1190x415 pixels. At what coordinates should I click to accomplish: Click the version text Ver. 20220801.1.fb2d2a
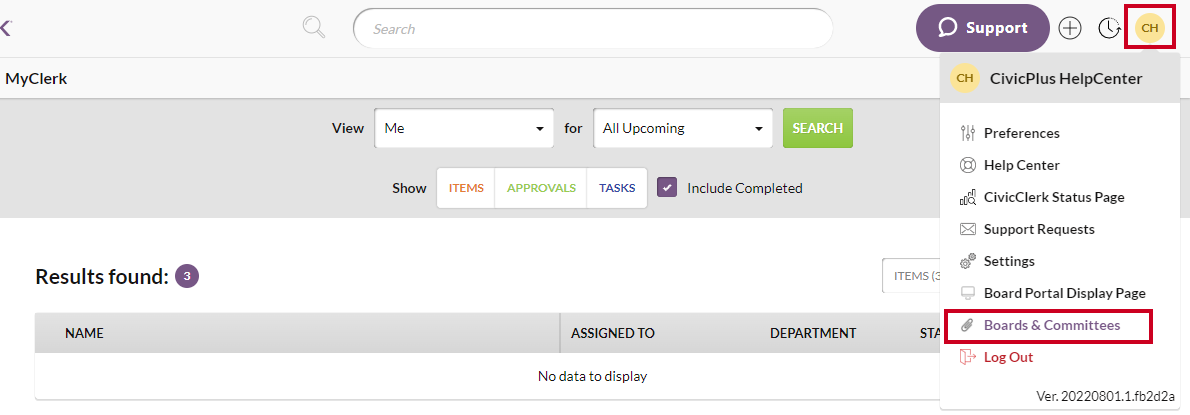pos(1105,396)
